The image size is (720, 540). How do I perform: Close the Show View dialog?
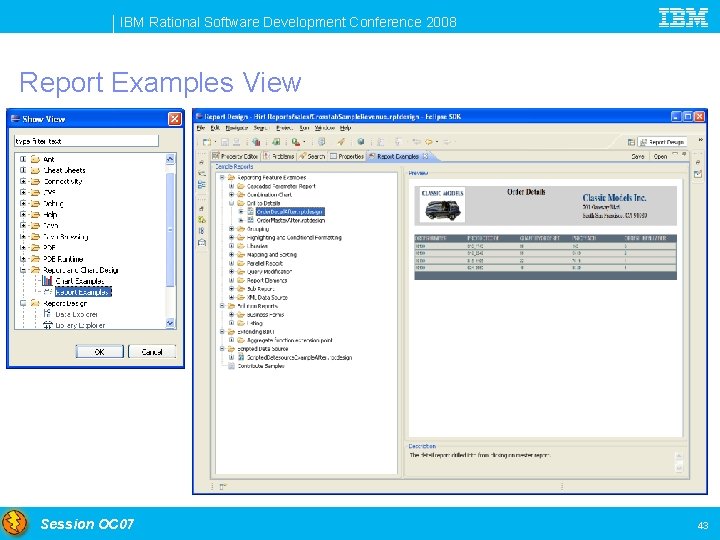(x=174, y=119)
